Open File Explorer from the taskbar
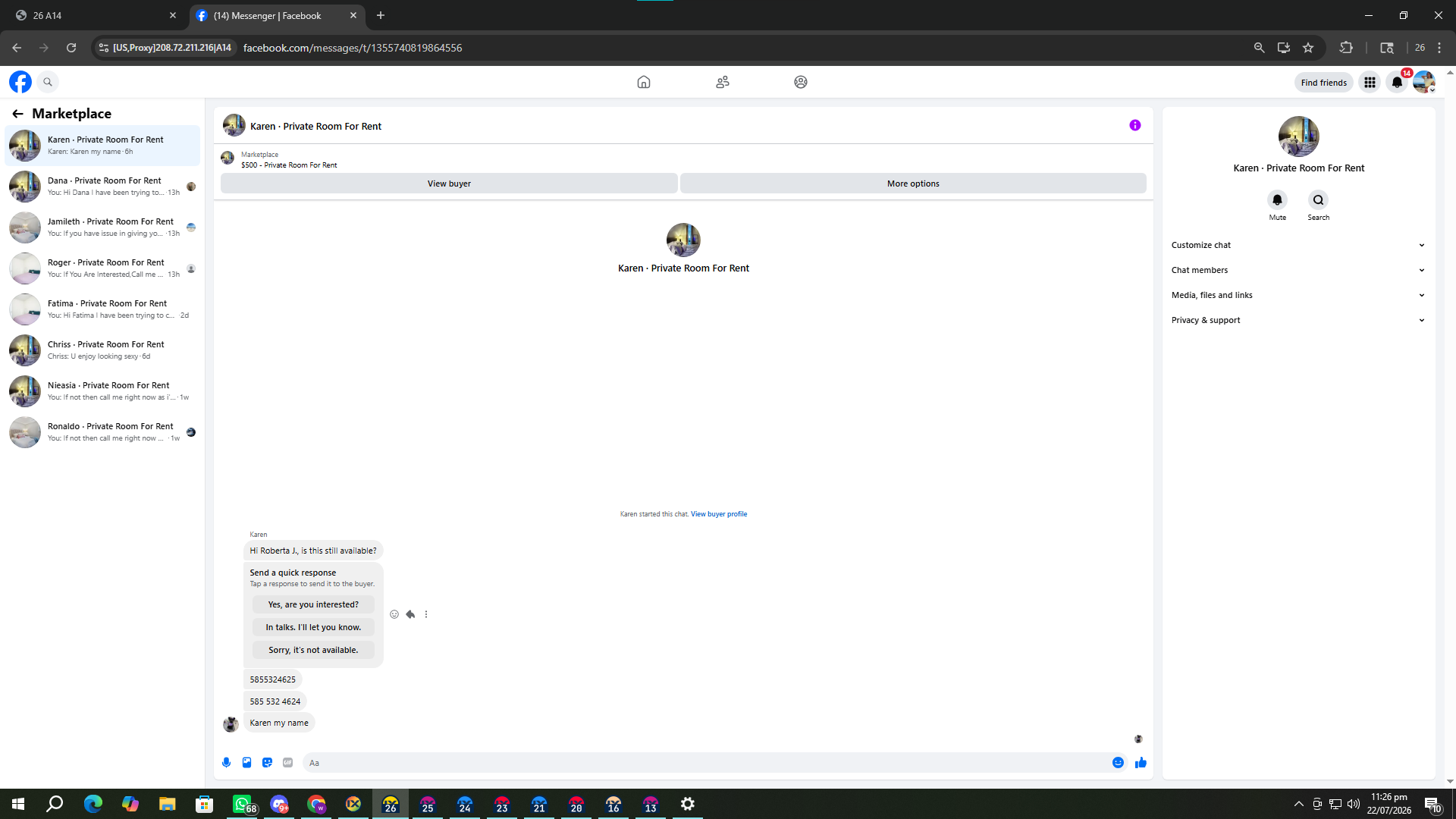The width and height of the screenshot is (1456, 819). coord(167,804)
